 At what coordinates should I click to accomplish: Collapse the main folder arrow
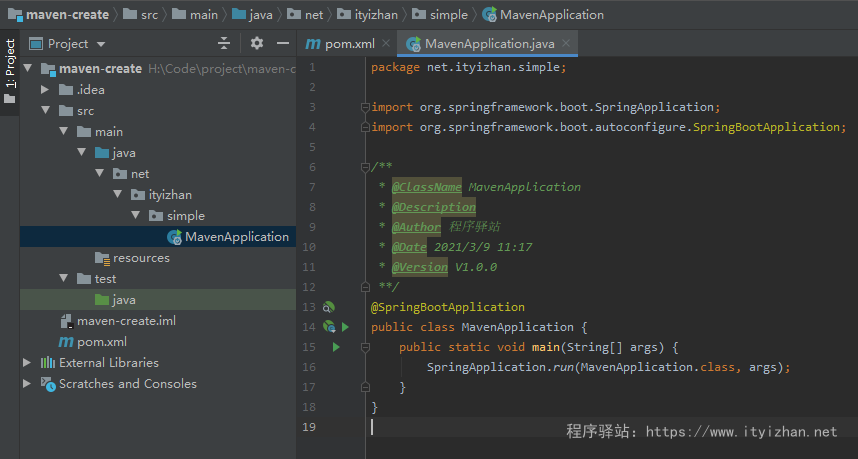[64, 131]
